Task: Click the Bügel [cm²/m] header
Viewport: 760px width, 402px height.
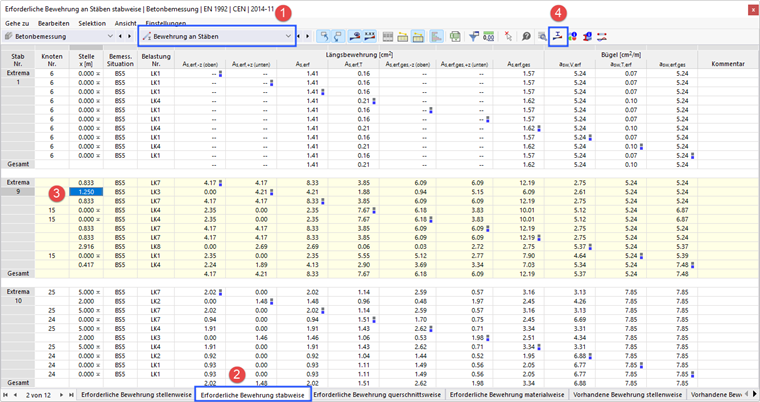Action: 621,55
